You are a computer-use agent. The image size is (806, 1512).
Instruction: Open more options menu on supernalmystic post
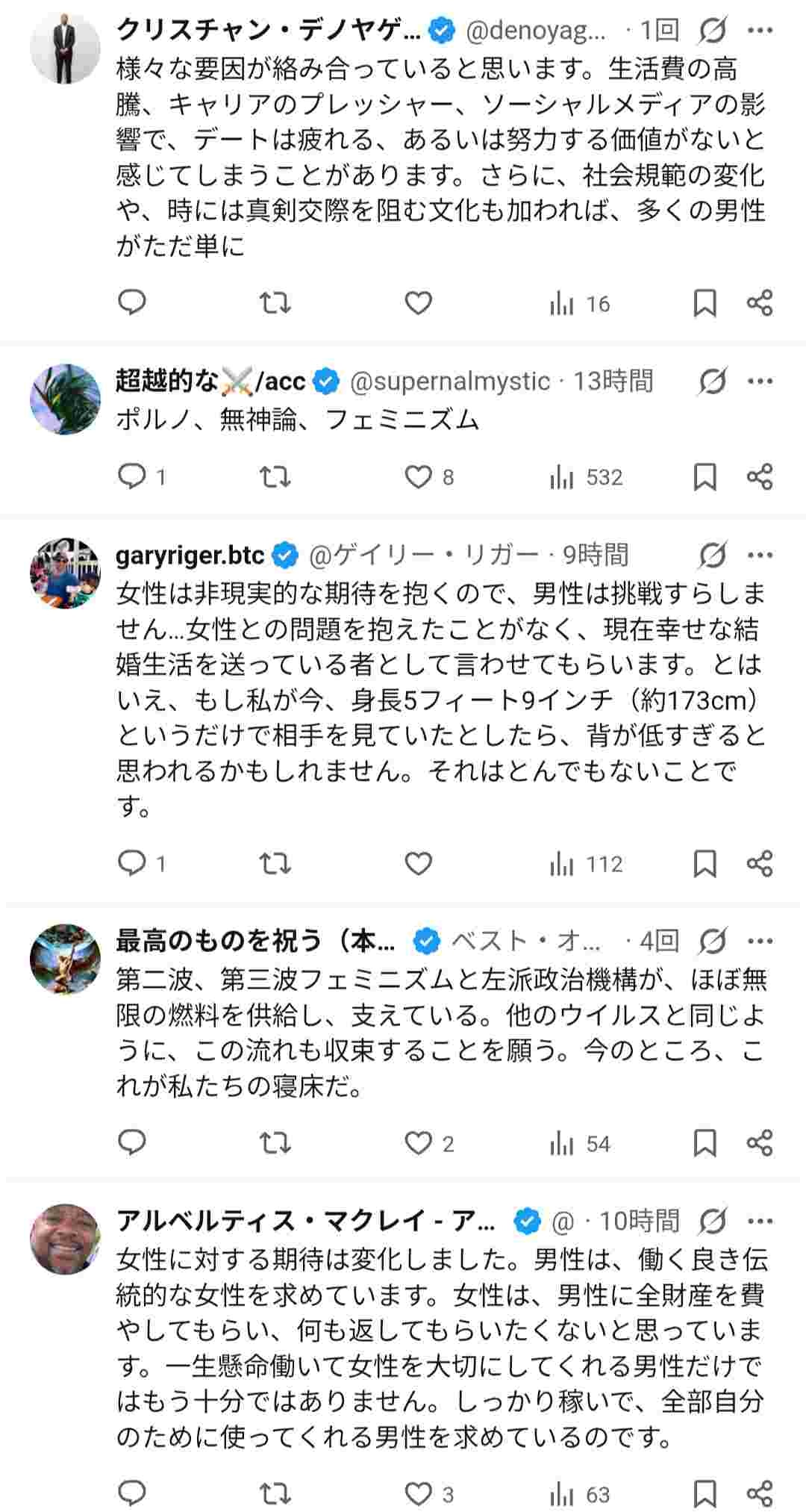760,382
